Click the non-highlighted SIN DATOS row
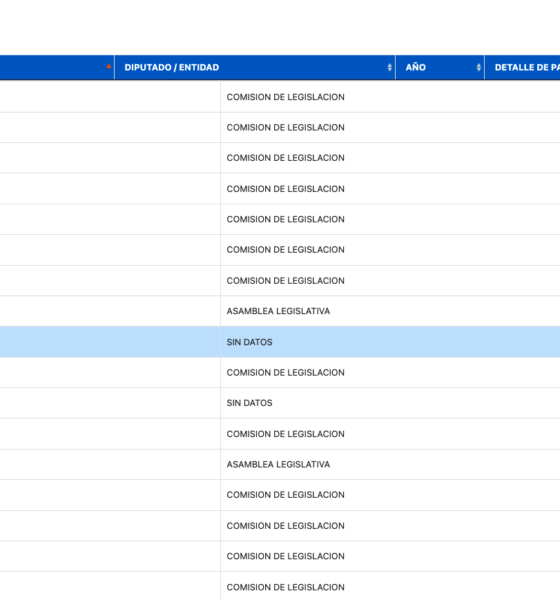Screen dimensions: 560x600 click(280, 403)
